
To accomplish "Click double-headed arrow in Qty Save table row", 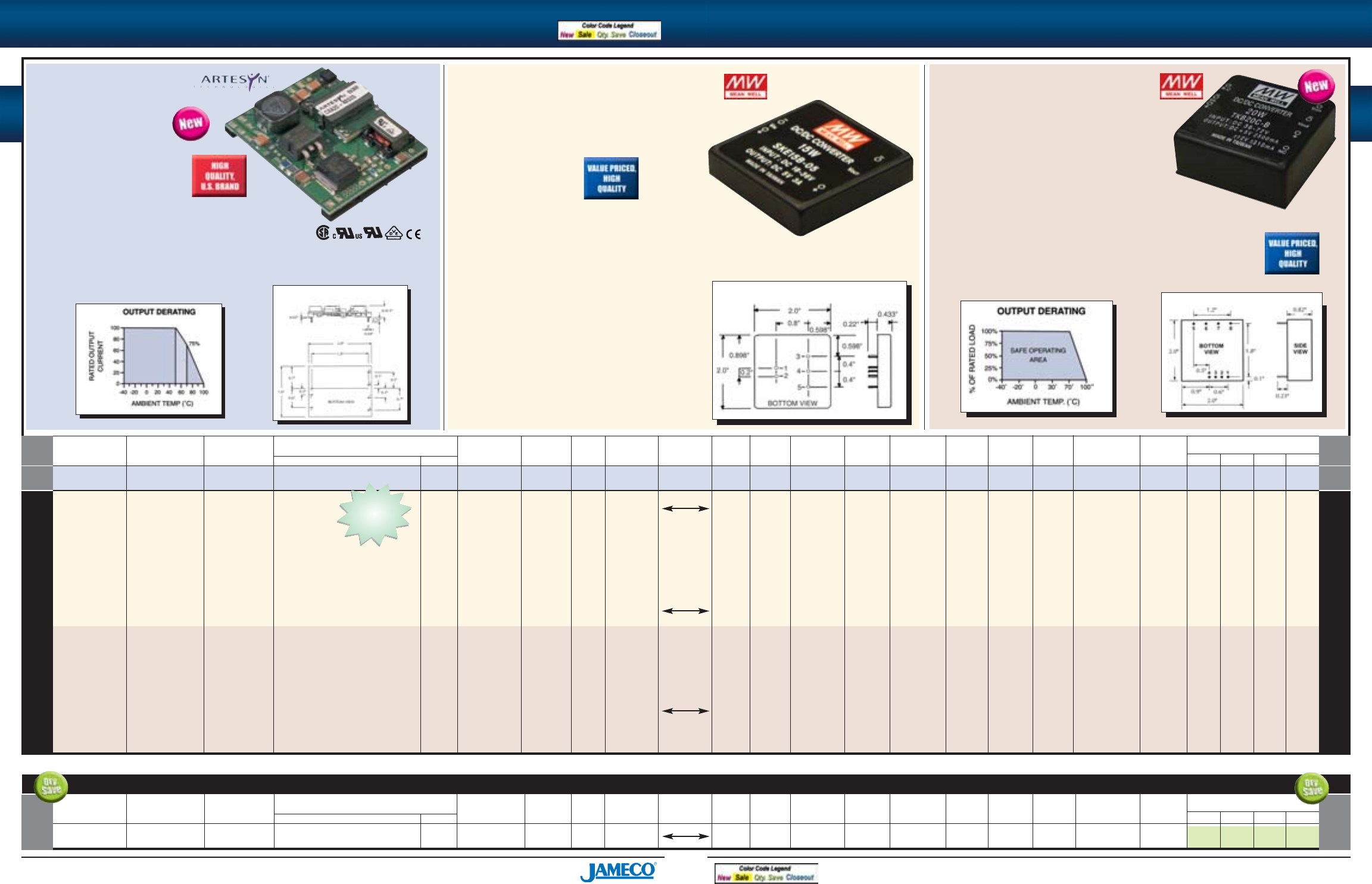I will (685, 836).
